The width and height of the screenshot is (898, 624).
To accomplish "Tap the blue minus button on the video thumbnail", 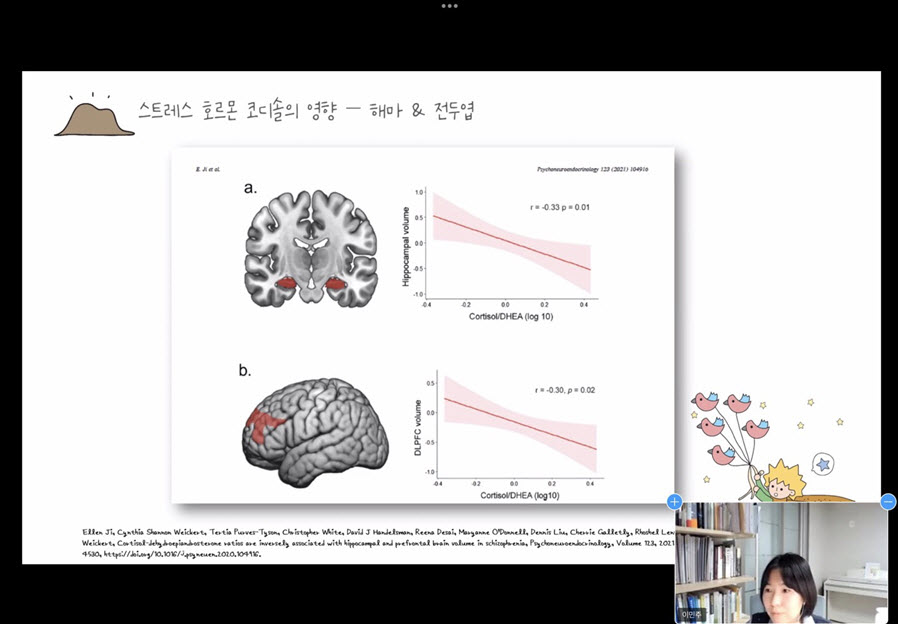I will pos(888,502).
